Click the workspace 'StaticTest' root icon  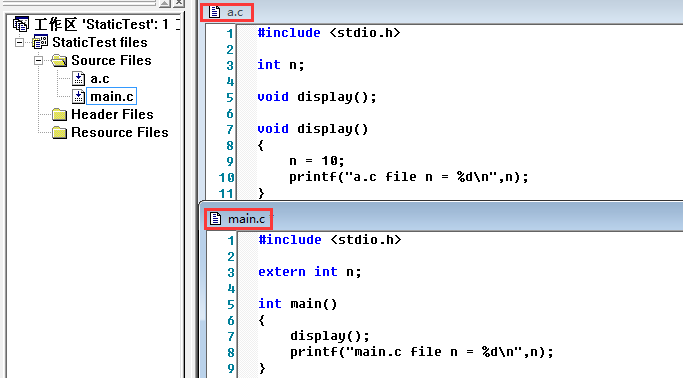[x=20, y=24]
